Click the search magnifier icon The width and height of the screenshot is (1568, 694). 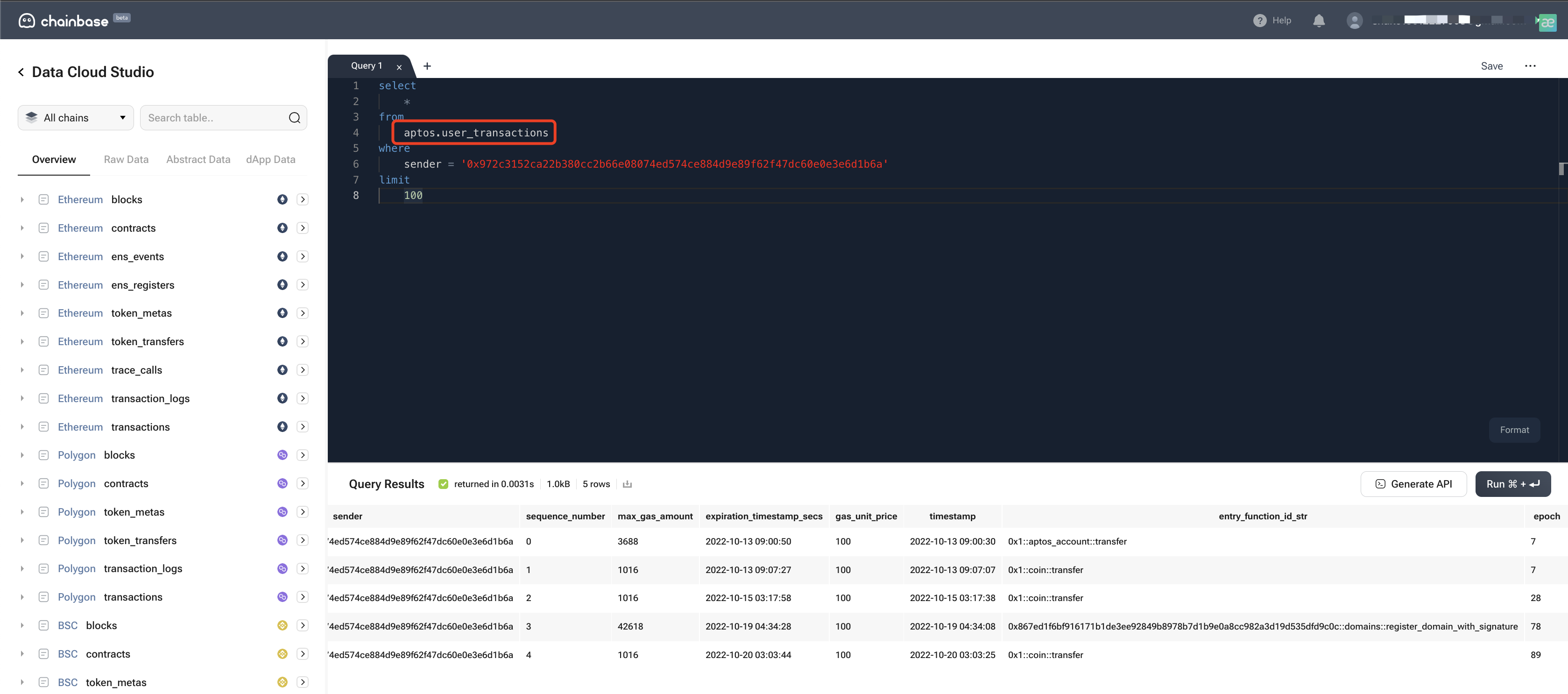pyautogui.click(x=295, y=118)
